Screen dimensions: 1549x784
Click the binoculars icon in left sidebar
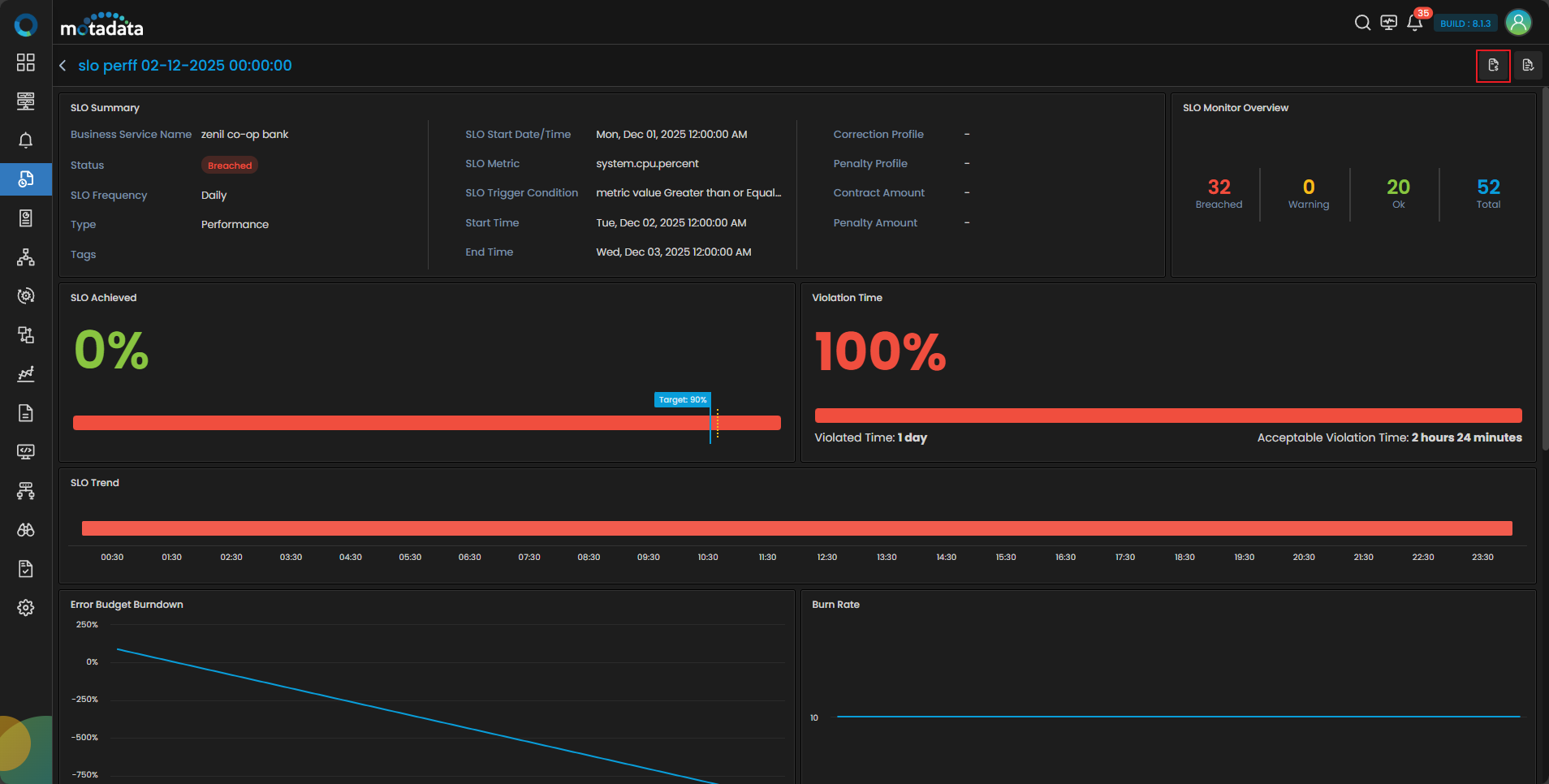pyautogui.click(x=26, y=530)
